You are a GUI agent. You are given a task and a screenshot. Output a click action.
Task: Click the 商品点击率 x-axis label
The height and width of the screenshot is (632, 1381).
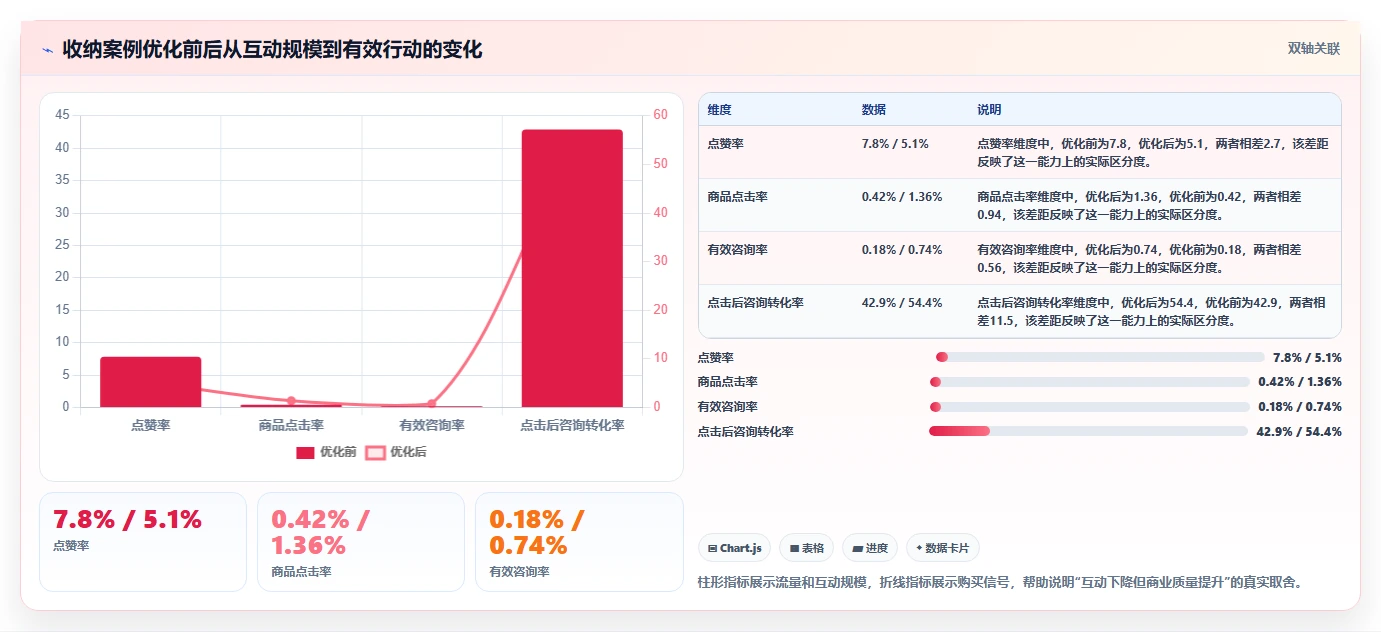point(291,425)
